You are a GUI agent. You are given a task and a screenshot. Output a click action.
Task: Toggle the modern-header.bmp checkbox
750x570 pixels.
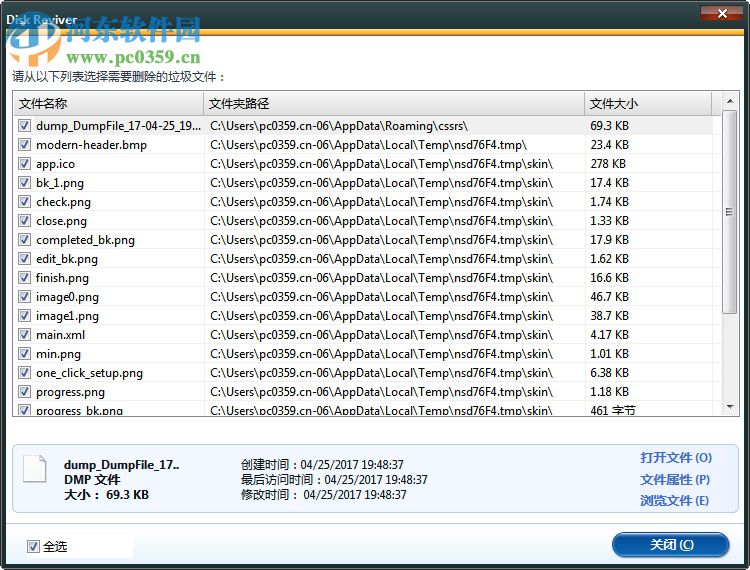pyautogui.click(x=24, y=144)
